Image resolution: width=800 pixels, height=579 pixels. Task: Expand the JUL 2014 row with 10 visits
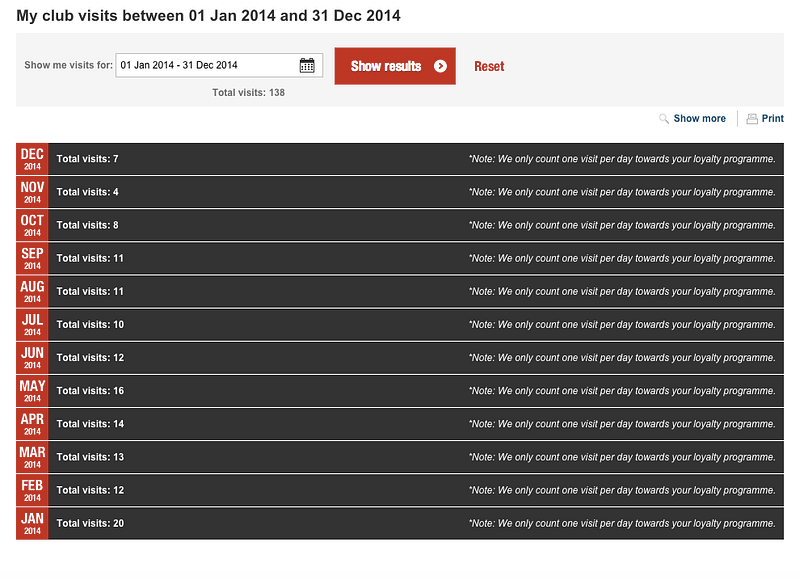pyautogui.click(x=400, y=324)
